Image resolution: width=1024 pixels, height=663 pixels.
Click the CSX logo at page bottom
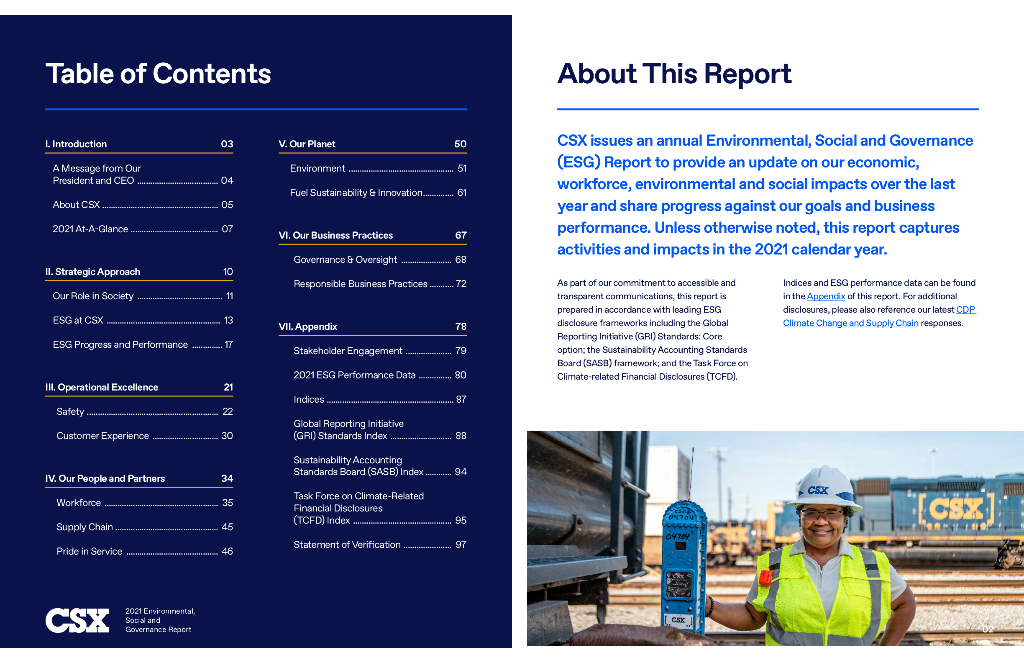pyautogui.click(x=77, y=621)
